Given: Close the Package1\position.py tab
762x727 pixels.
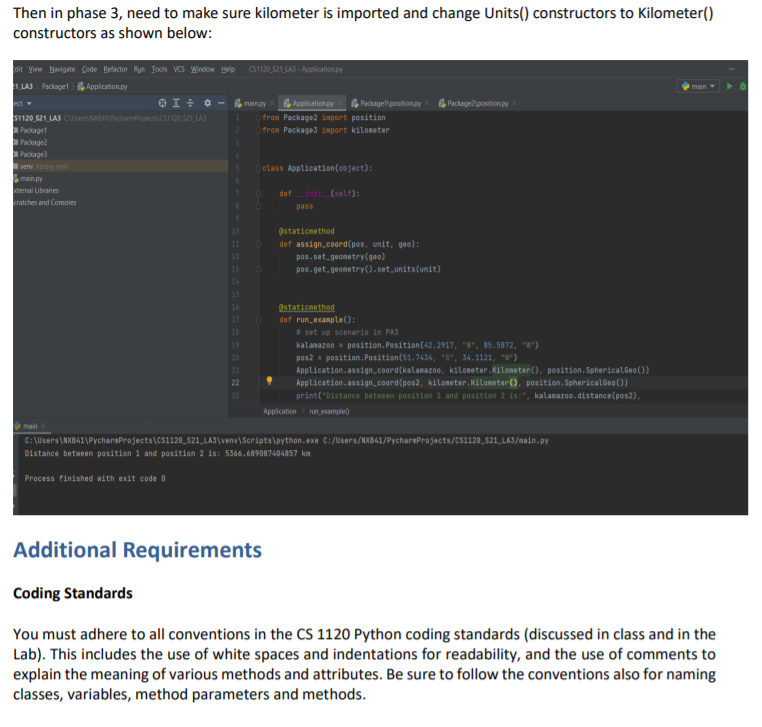Looking at the screenshot, I should pos(427,103).
